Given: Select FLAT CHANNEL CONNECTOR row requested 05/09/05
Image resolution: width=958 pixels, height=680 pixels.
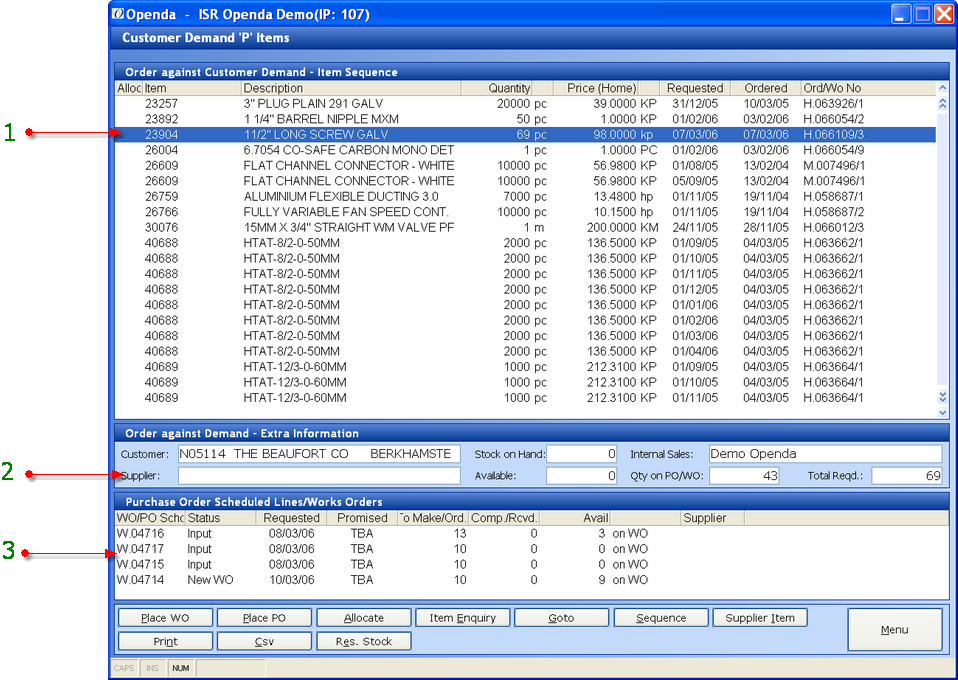Looking at the screenshot, I should [525, 181].
